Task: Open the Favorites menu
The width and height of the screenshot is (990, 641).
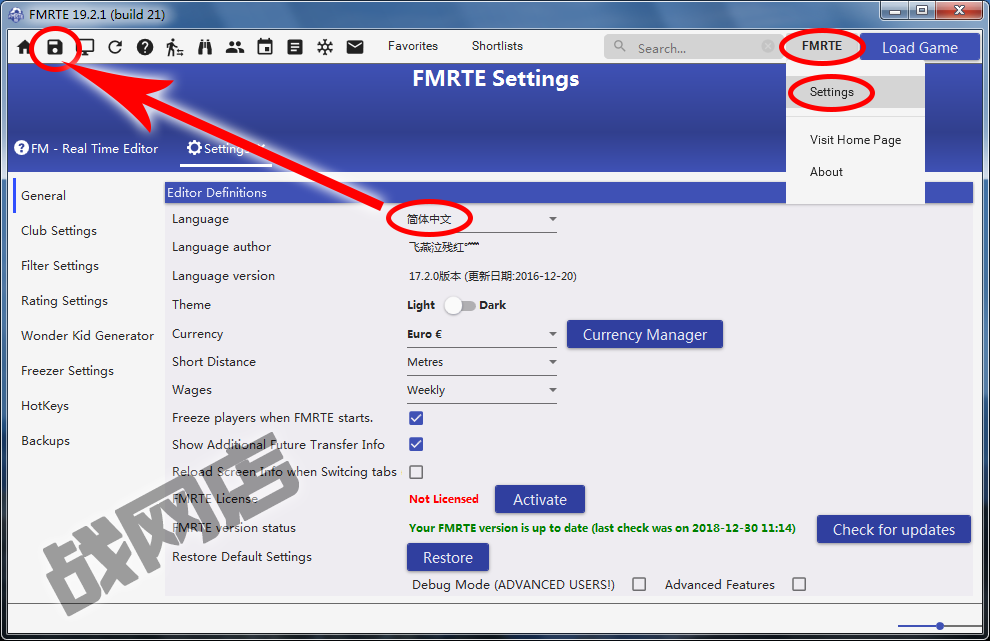Action: [413, 46]
